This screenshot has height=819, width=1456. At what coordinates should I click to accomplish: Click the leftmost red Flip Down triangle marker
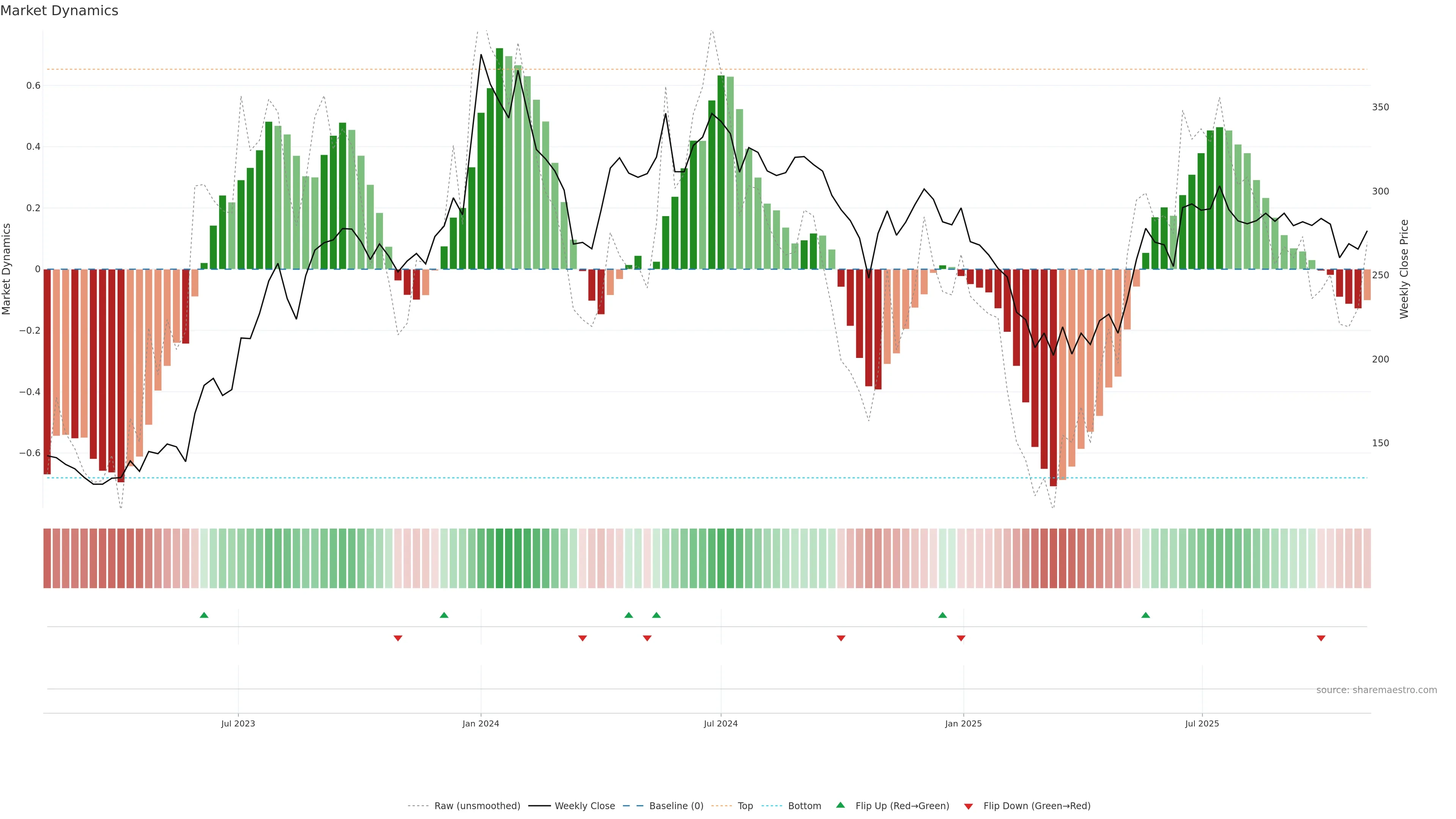pyautogui.click(x=398, y=638)
